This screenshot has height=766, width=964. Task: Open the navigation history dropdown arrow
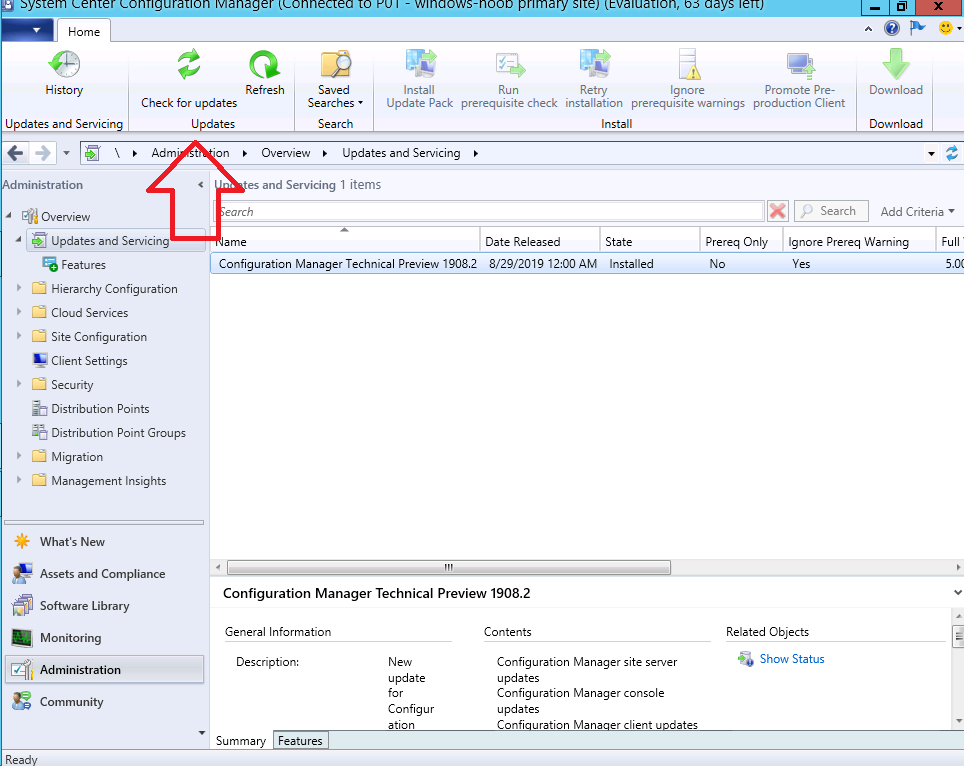66,153
